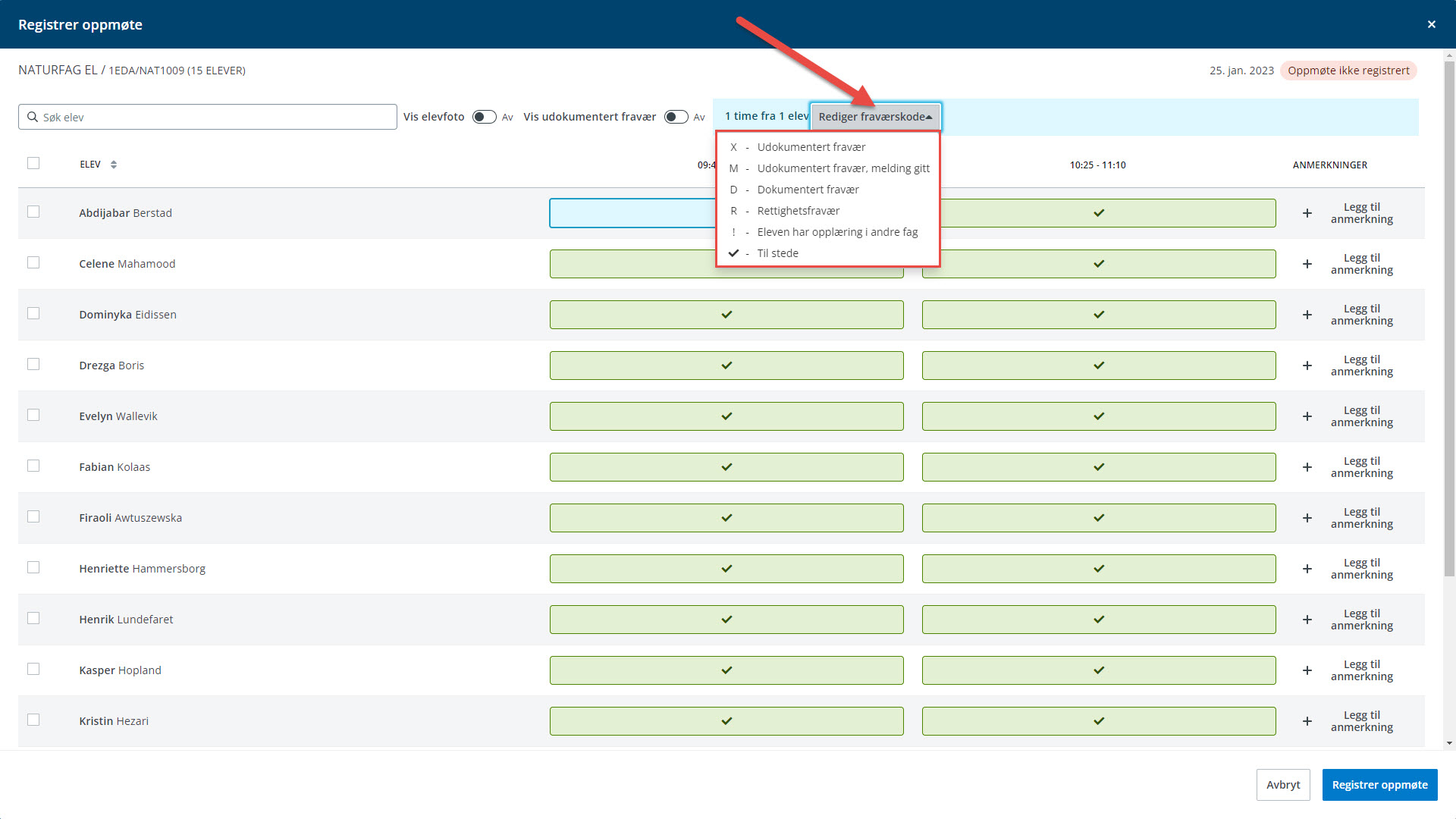Click the plus icon for Henrik Lundefaret
Viewport: 1456px width, 819px height.
(x=1307, y=620)
